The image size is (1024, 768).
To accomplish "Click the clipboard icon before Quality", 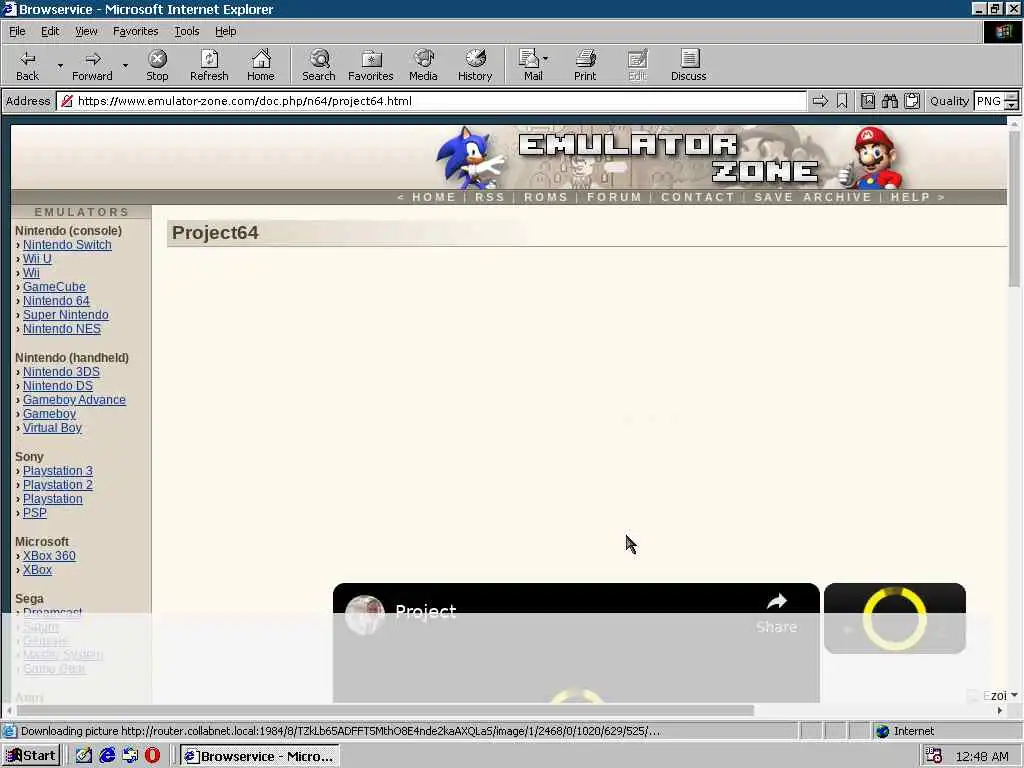I will pyautogui.click(x=912, y=101).
